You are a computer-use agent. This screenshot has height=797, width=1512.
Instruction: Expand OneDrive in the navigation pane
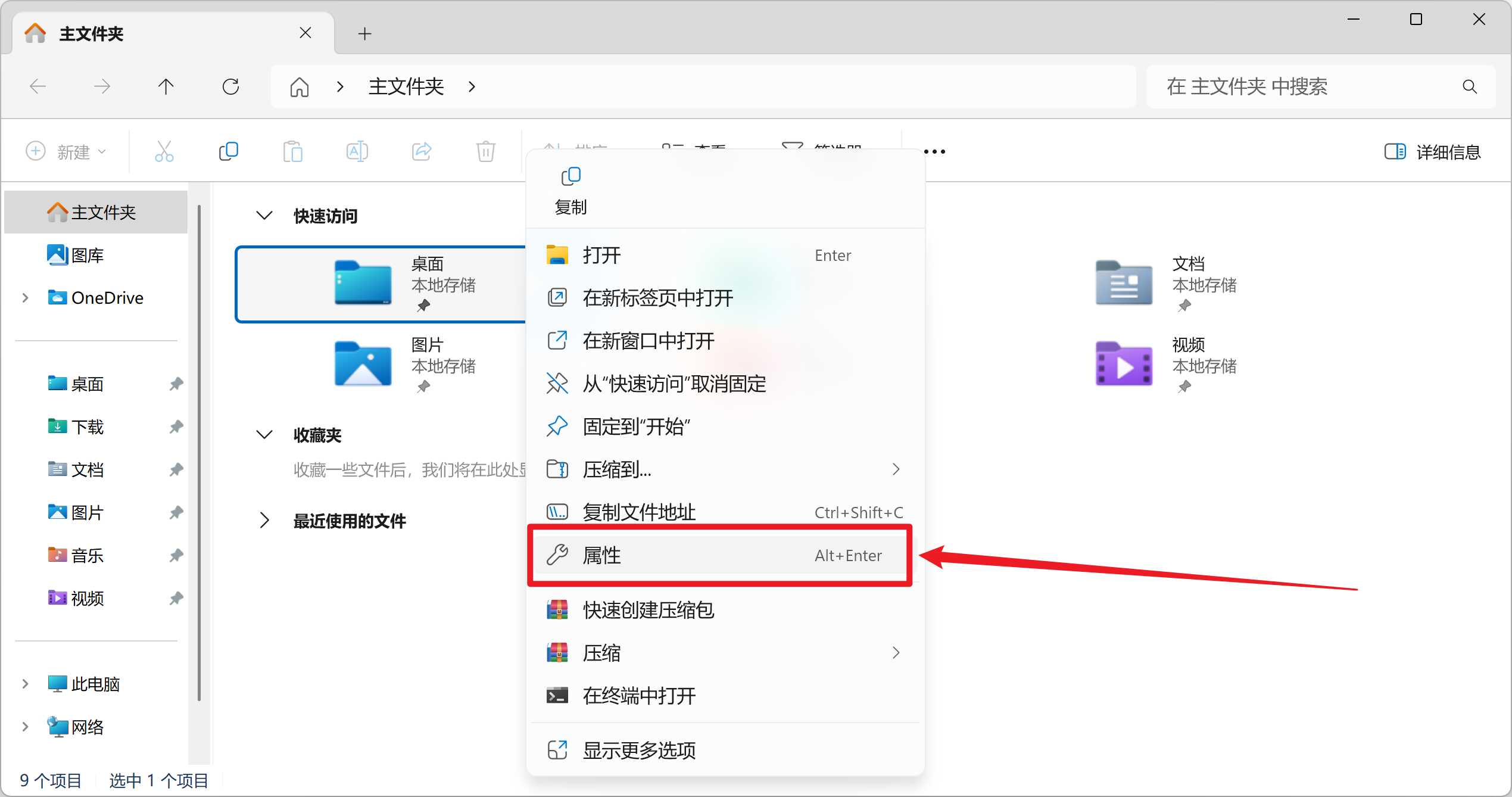(25, 298)
